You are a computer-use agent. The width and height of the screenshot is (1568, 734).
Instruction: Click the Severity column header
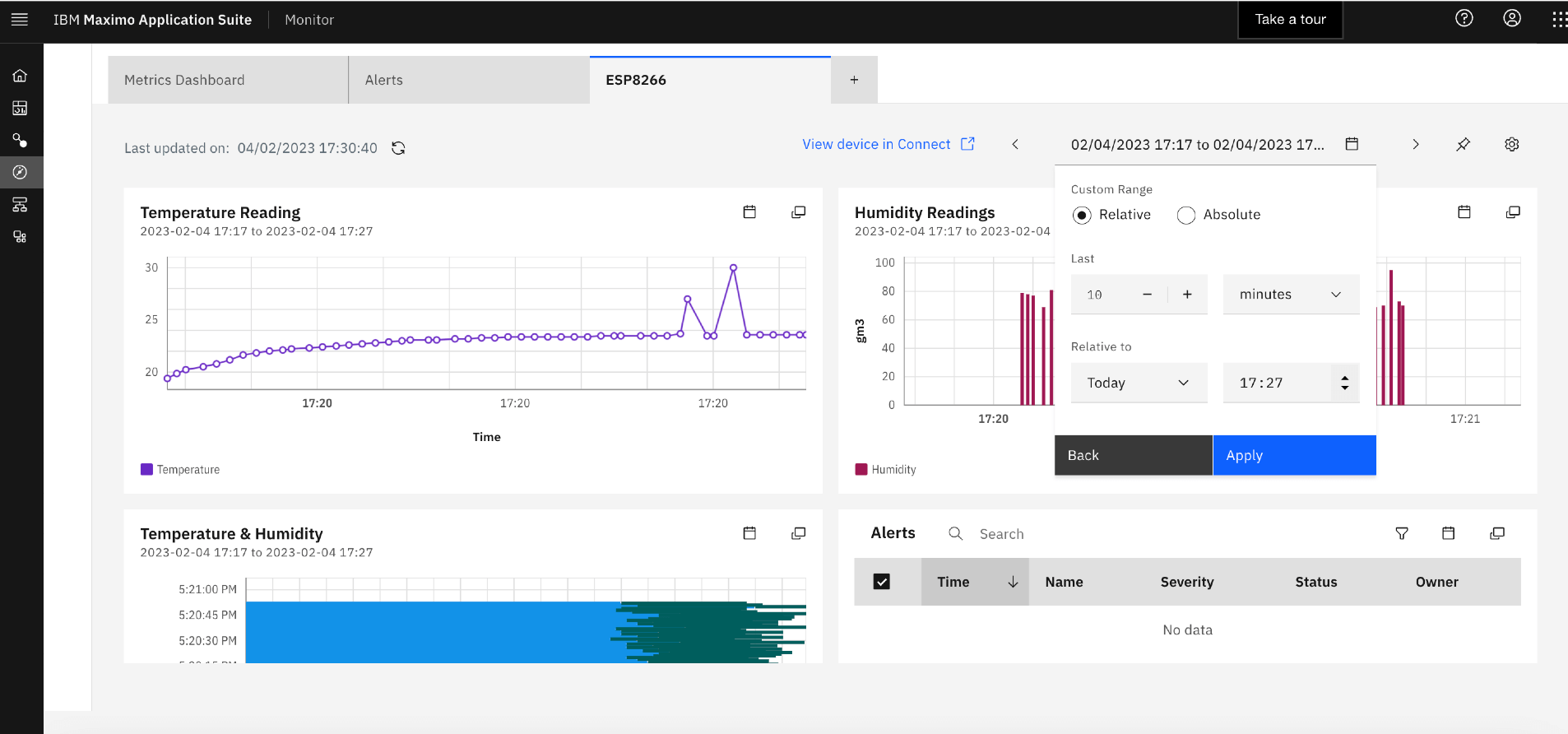tap(1187, 582)
